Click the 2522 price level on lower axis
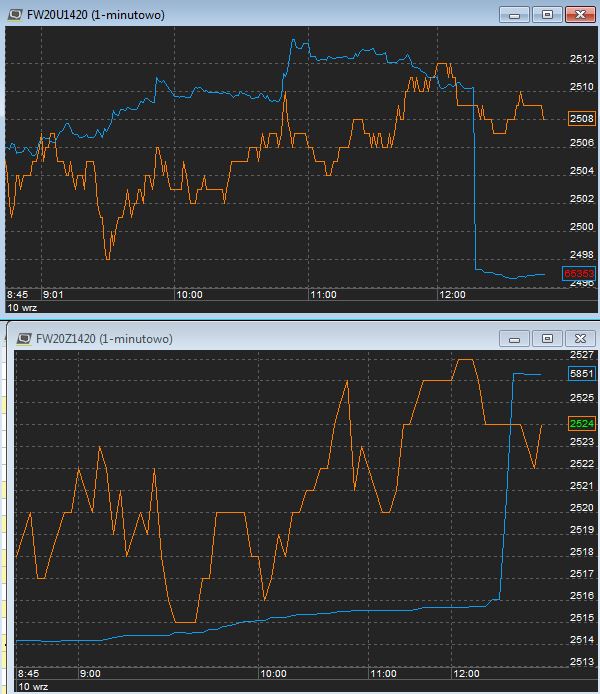Viewport: 600px width, 694px height. tap(582, 463)
